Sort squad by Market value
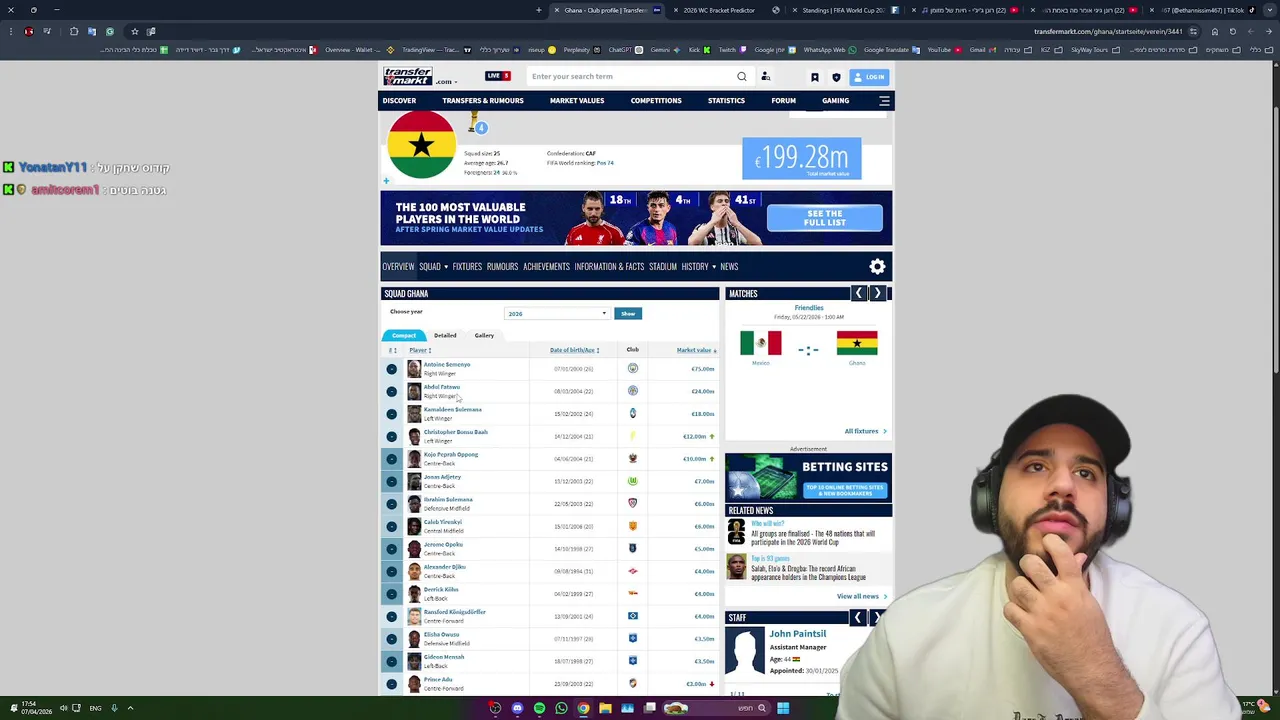This screenshot has height=720, width=1280. point(696,350)
